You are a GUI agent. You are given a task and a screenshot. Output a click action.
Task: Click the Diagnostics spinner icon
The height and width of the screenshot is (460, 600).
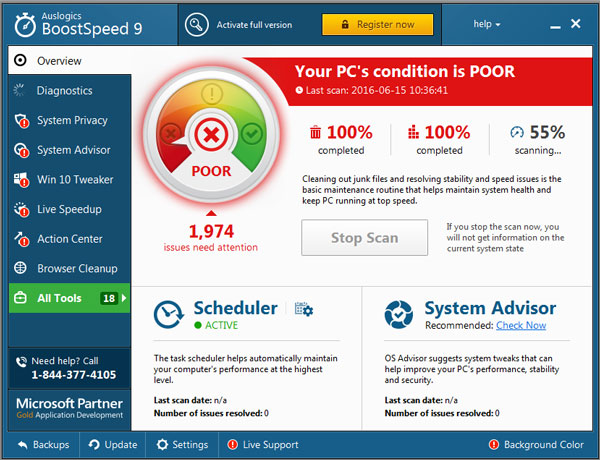click(x=19, y=90)
